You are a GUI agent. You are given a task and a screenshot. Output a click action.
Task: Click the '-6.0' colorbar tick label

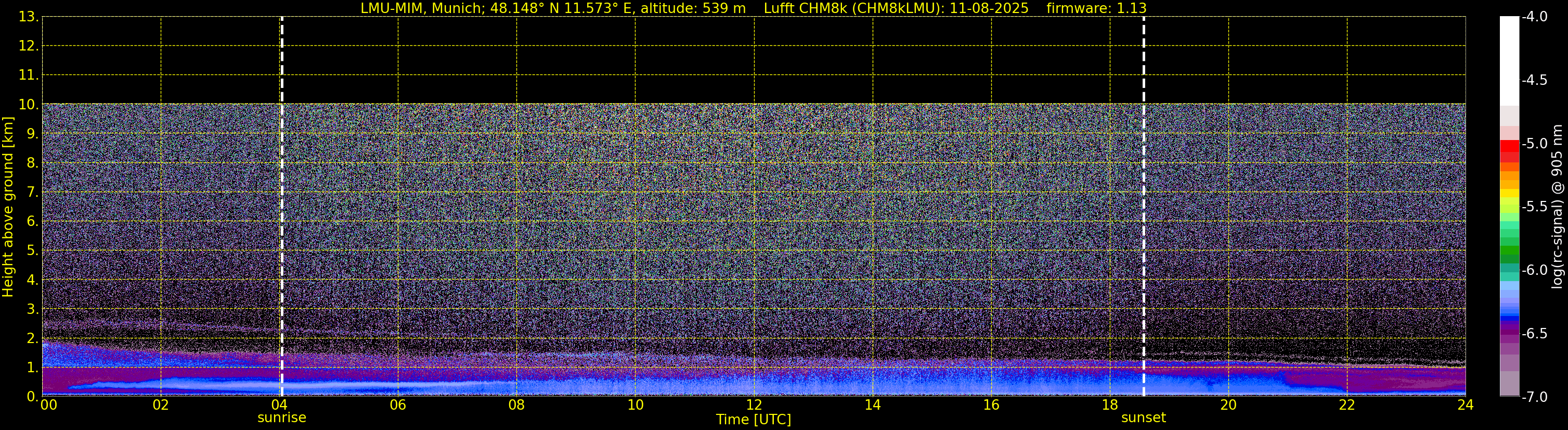pyautogui.click(x=1534, y=270)
